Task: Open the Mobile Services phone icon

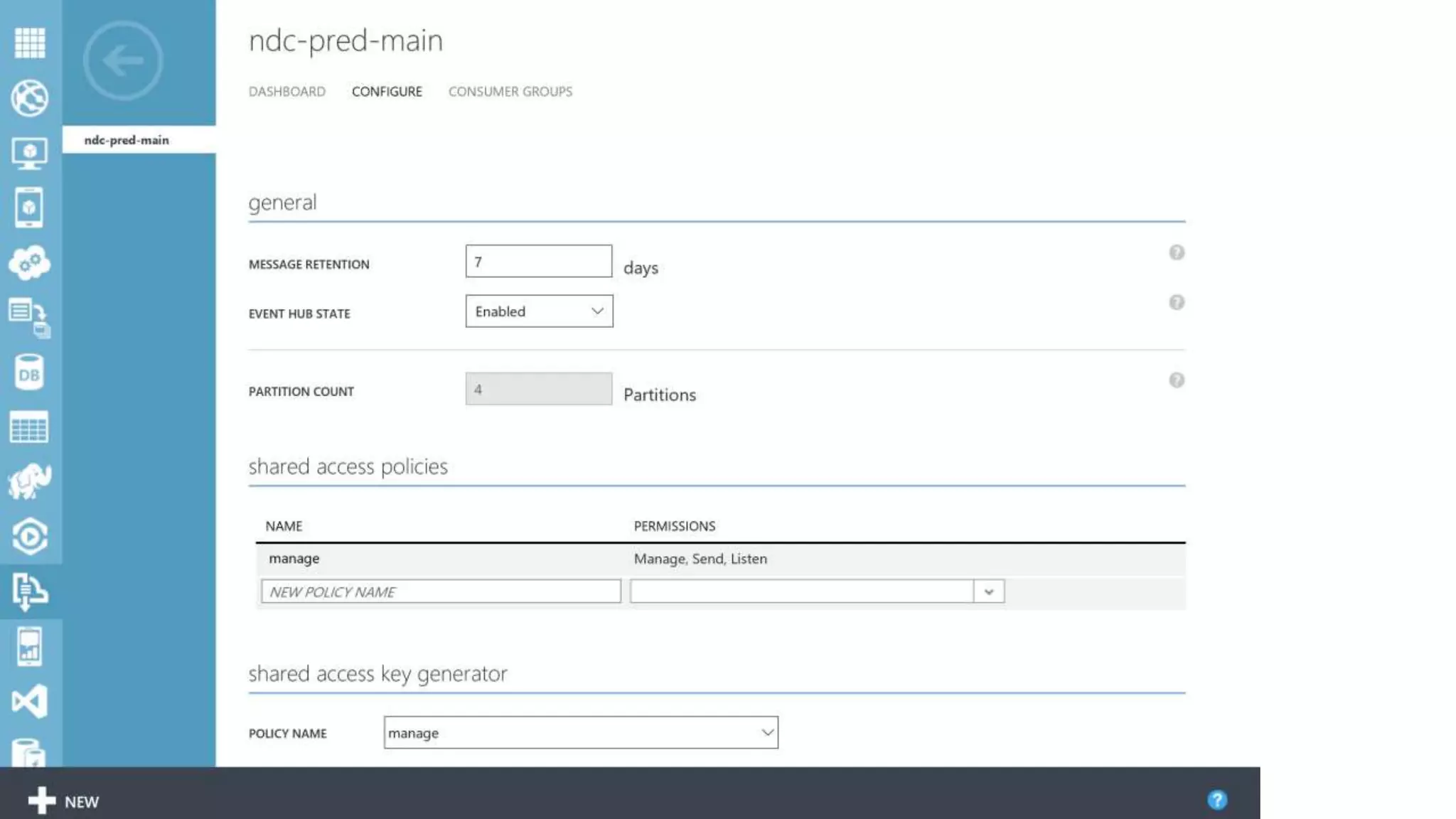Action: click(x=30, y=208)
